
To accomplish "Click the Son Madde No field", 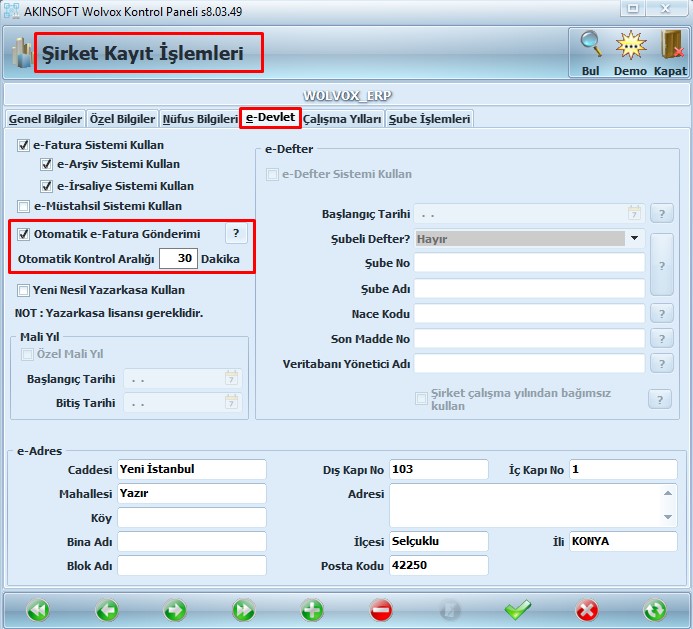I will pos(529,339).
